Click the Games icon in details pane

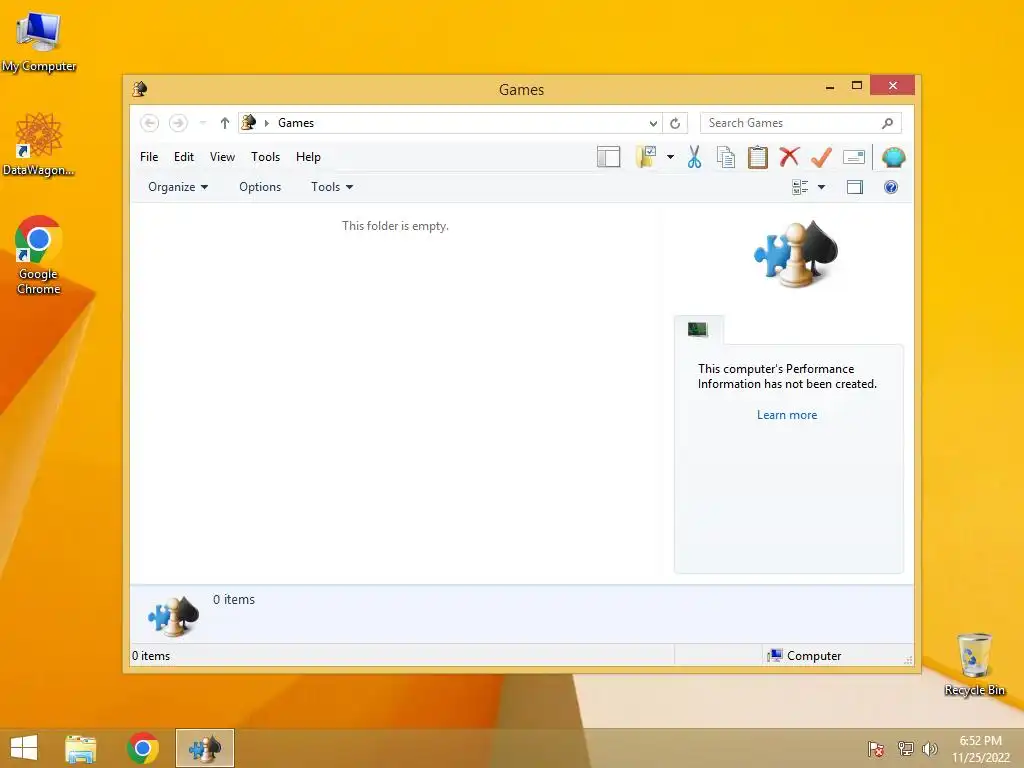click(173, 616)
